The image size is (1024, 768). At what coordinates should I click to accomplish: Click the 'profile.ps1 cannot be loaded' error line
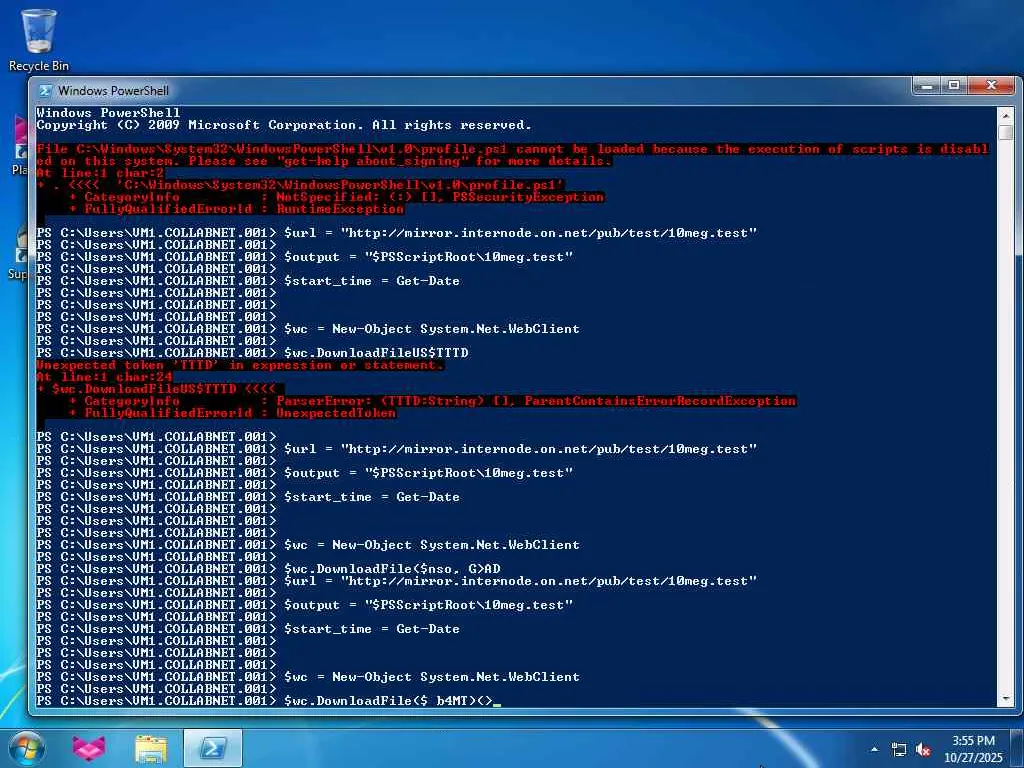pyautogui.click(x=512, y=149)
